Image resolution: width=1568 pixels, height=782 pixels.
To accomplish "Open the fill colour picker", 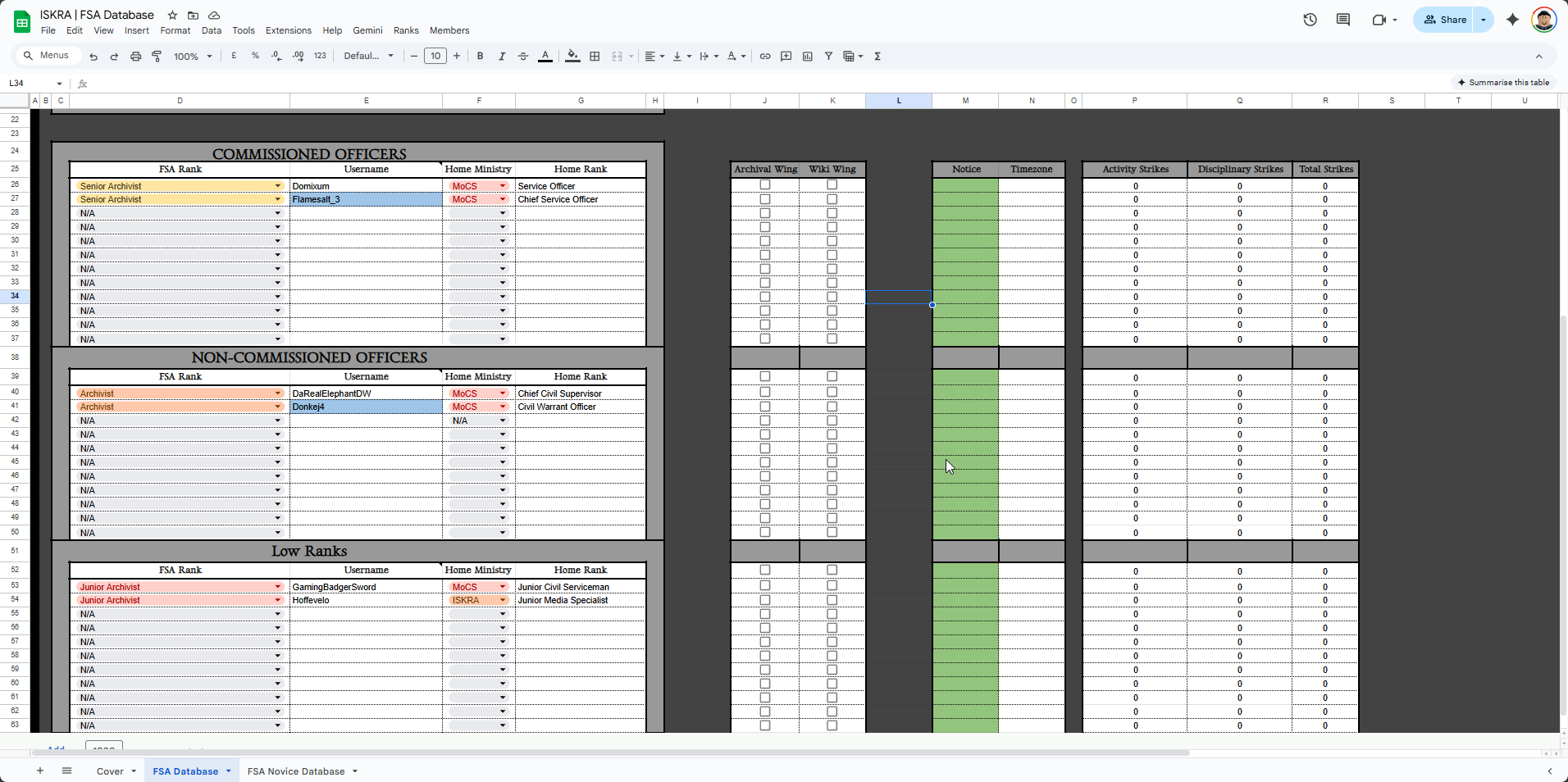I will click(572, 57).
